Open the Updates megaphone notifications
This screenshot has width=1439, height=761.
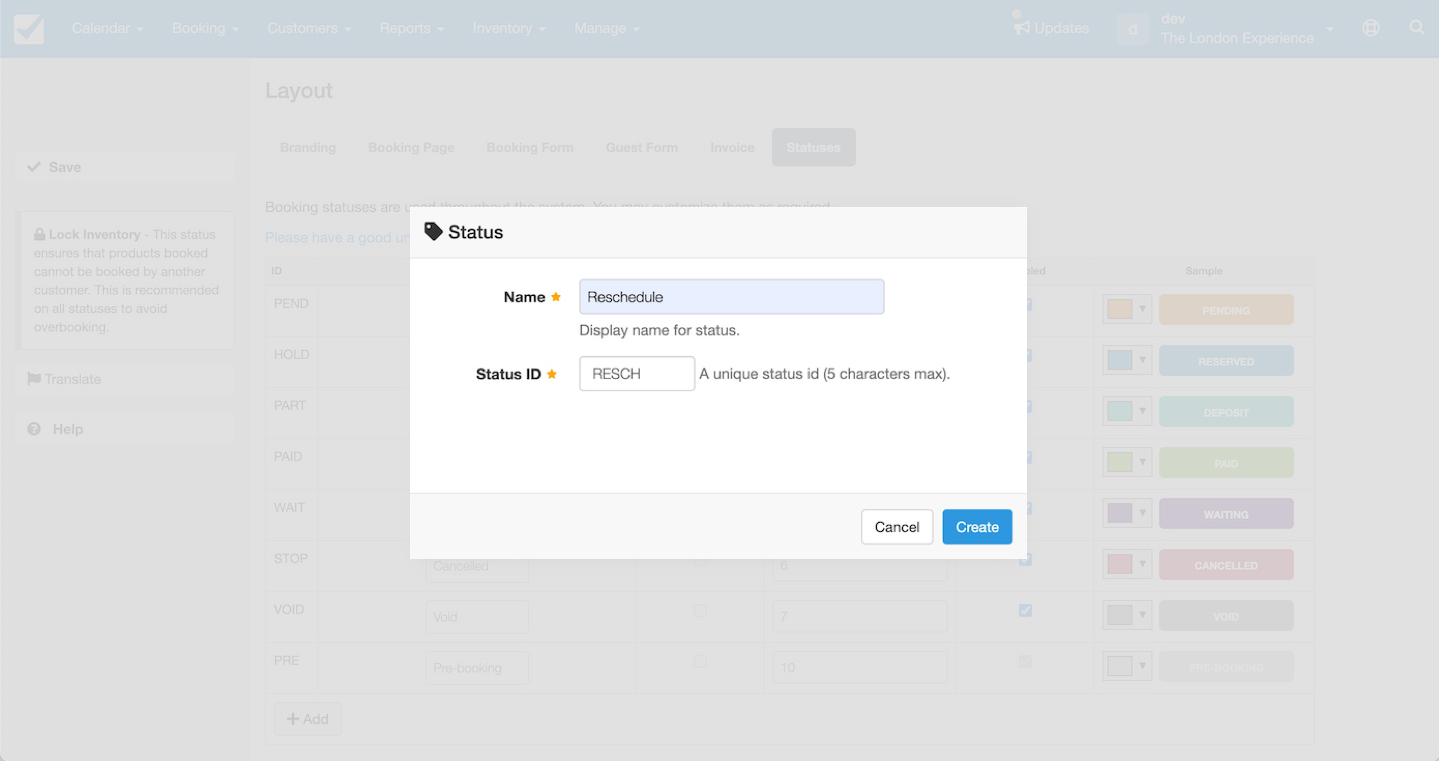pyautogui.click(x=1051, y=28)
